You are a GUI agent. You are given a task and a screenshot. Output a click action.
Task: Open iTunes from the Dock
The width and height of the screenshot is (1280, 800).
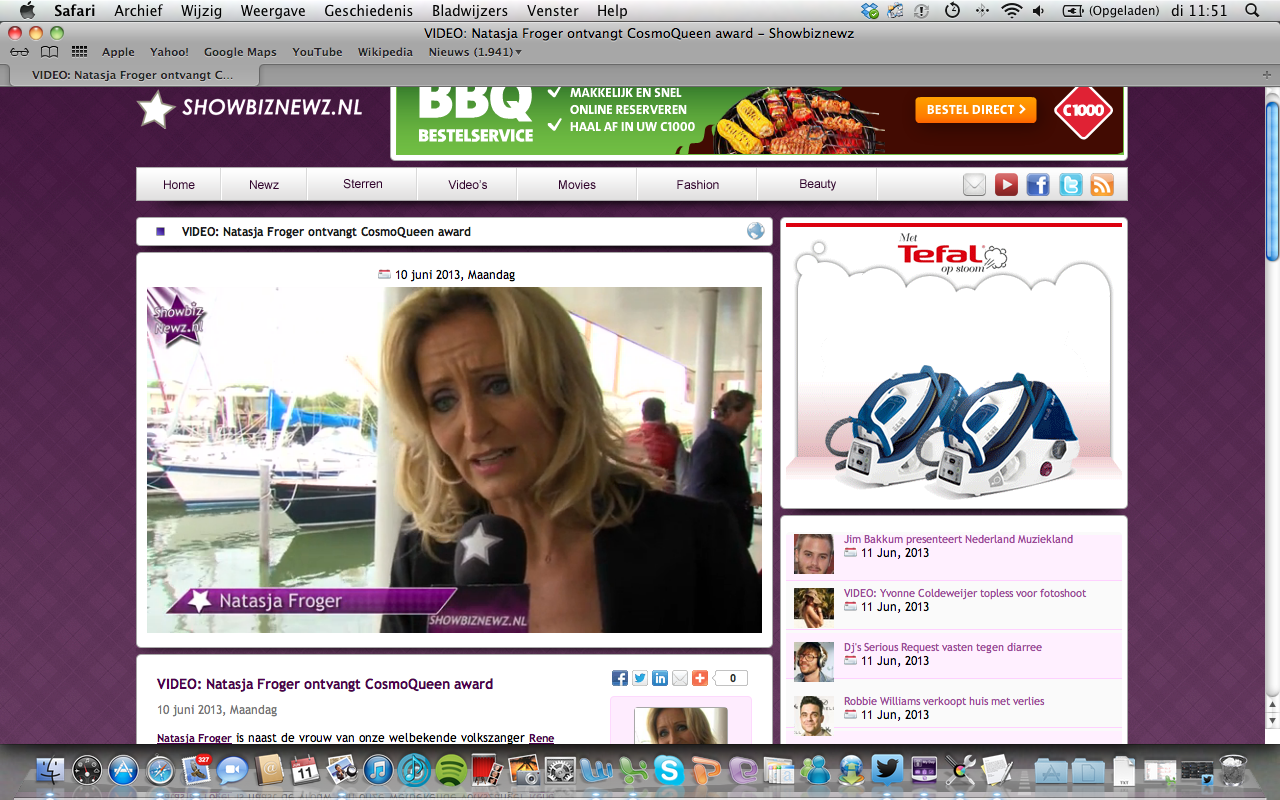(x=377, y=770)
